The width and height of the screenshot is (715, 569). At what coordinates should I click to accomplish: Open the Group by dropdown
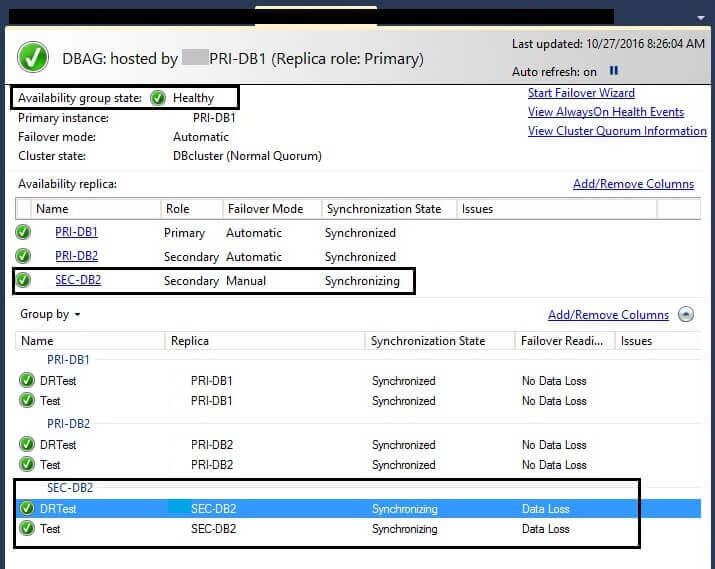point(50,314)
